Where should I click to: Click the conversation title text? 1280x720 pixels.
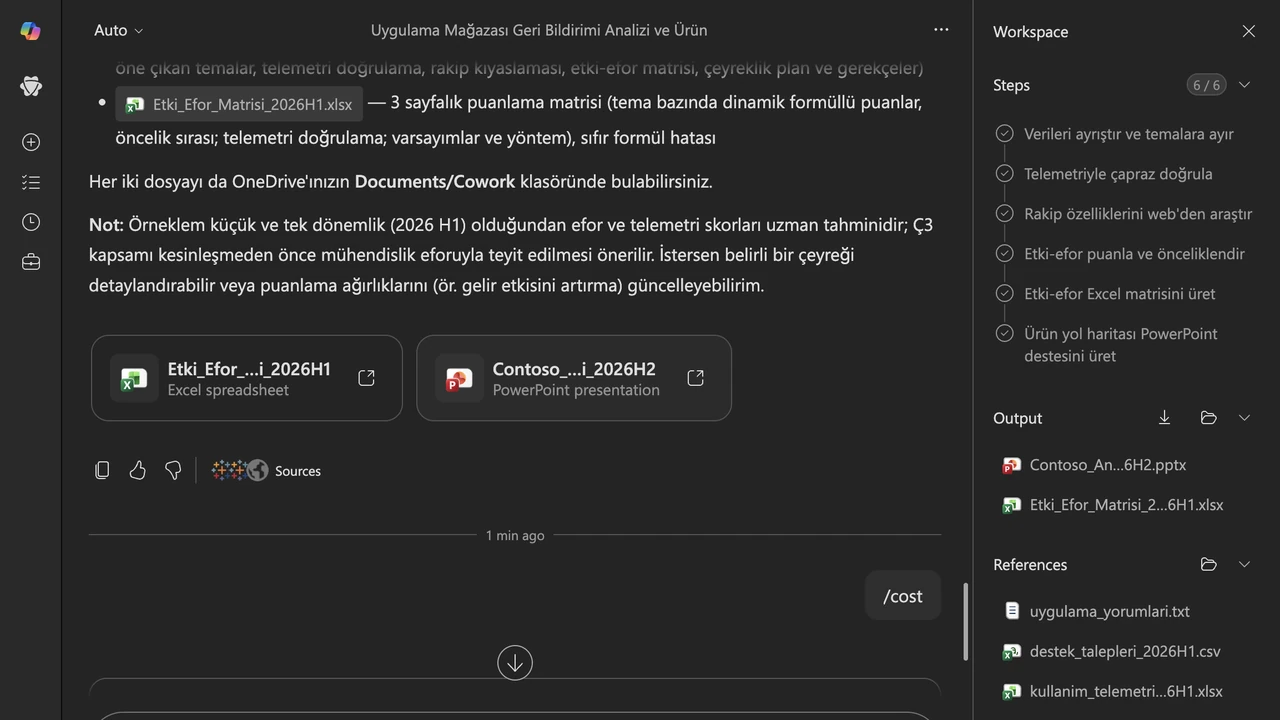pyautogui.click(x=539, y=30)
